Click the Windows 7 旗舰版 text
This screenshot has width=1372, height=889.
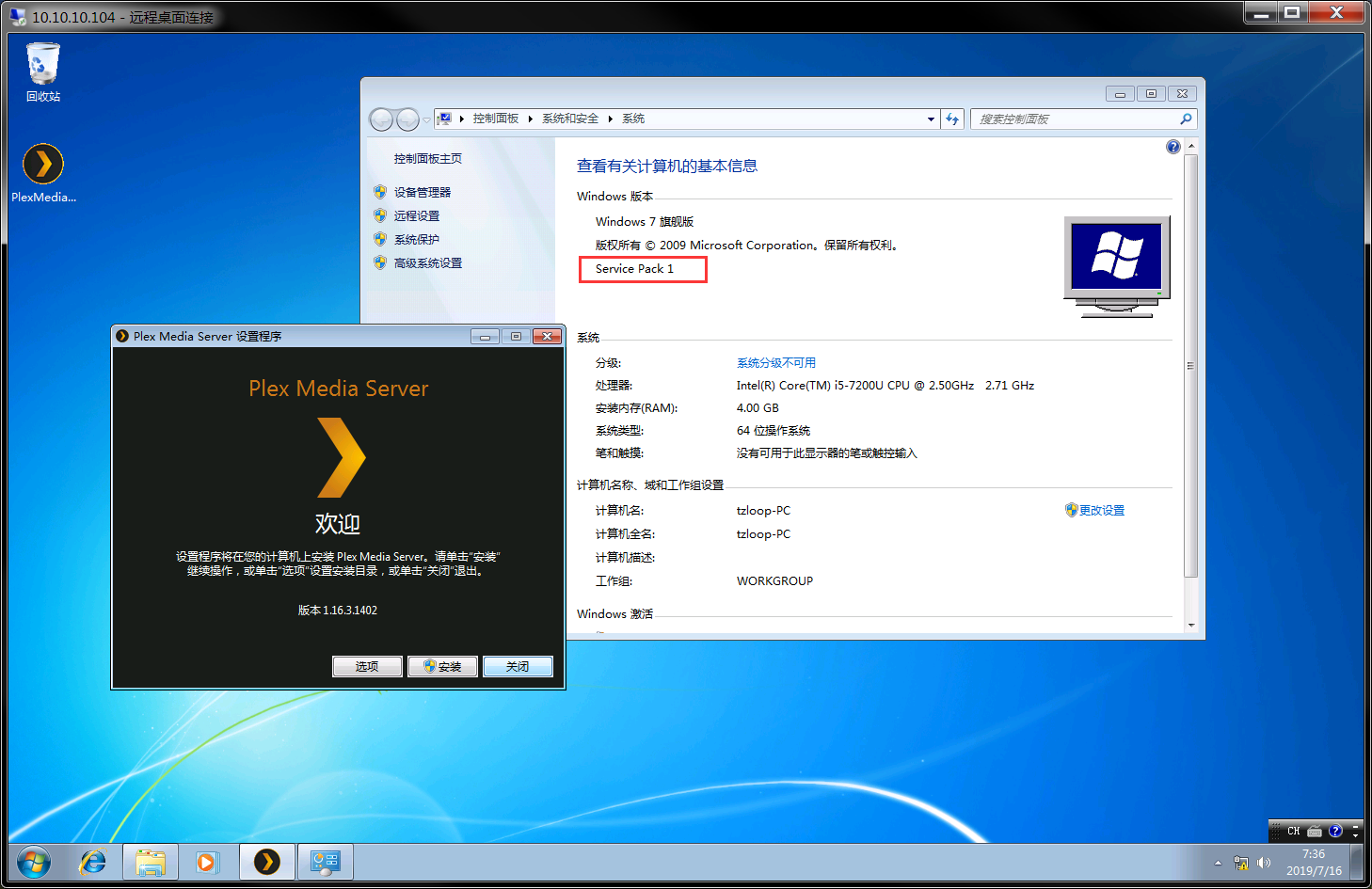(x=645, y=222)
